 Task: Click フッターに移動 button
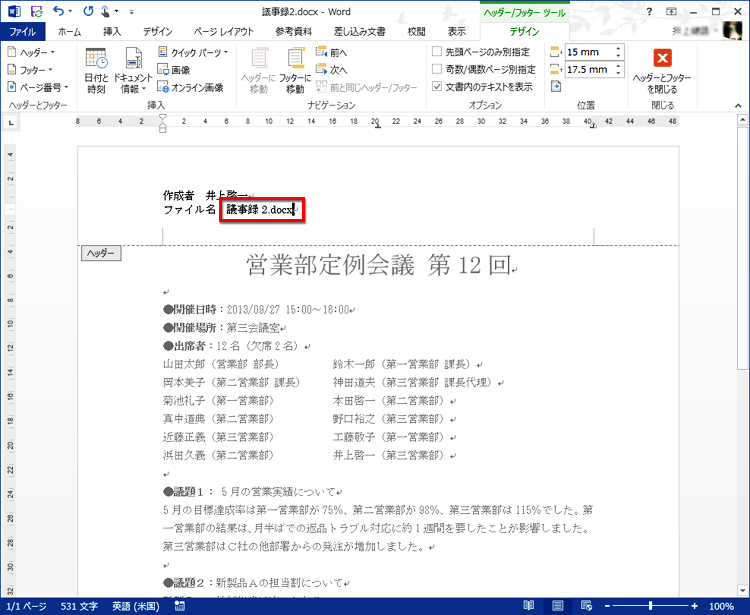pos(295,70)
